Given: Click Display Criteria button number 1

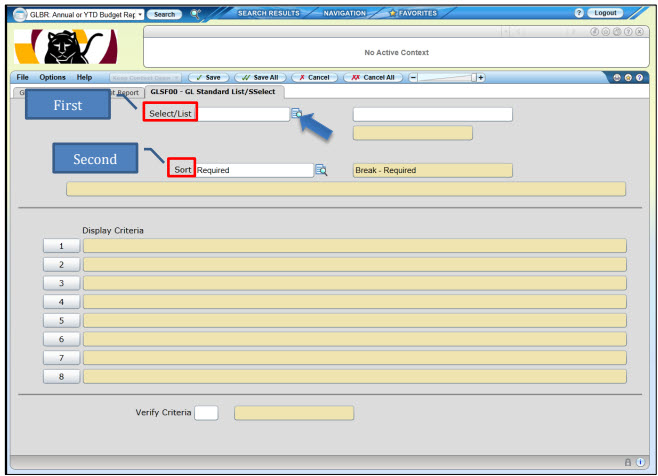Looking at the screenshot, I should pos(61,245).
